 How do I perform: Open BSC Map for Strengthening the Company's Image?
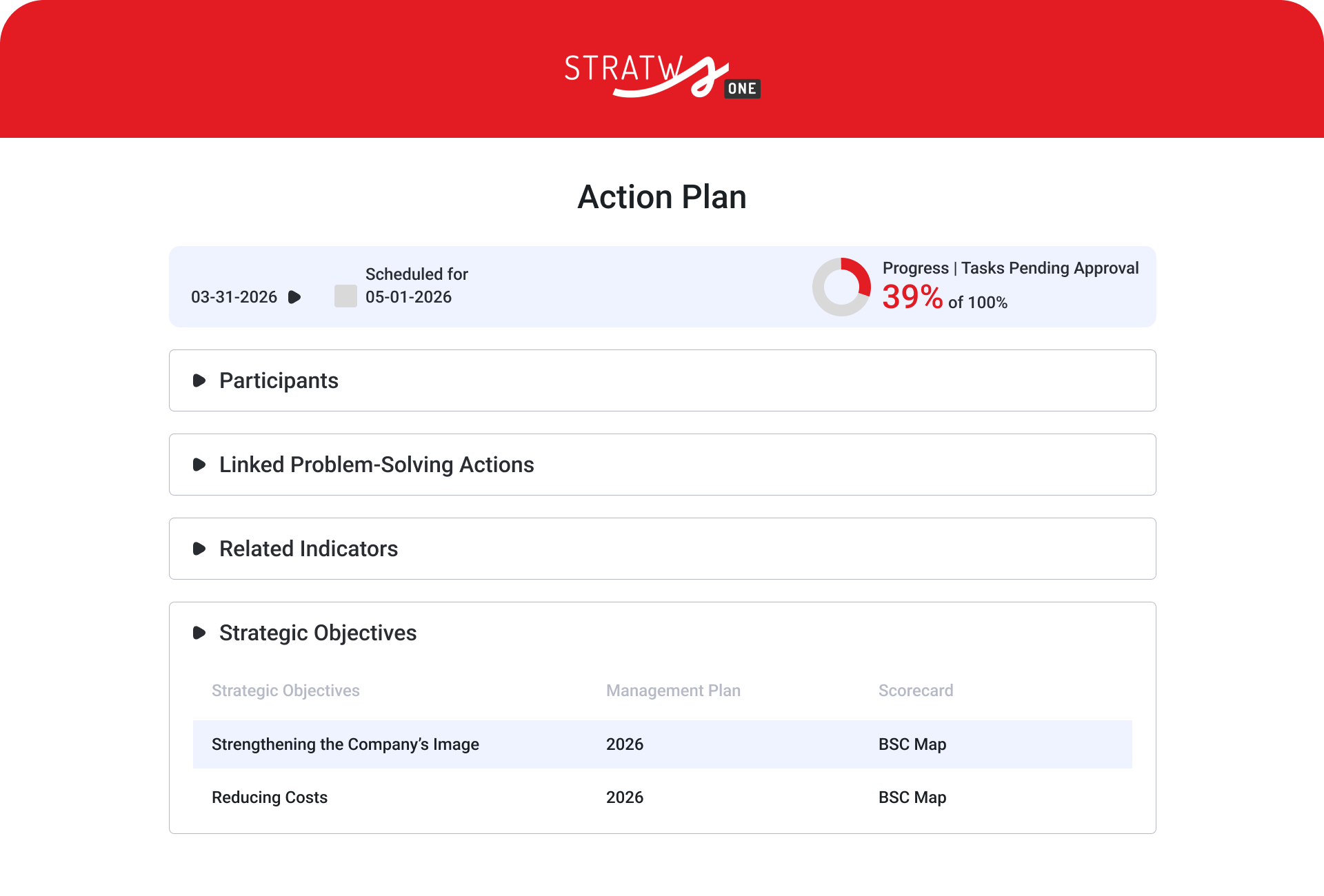pos(912,744)
